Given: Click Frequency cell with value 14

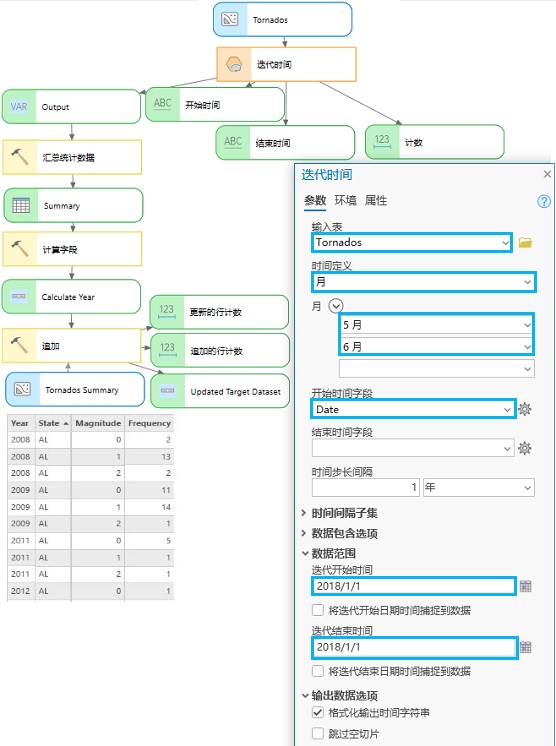Looking at the screenshot, I should (x=149, y=507).
